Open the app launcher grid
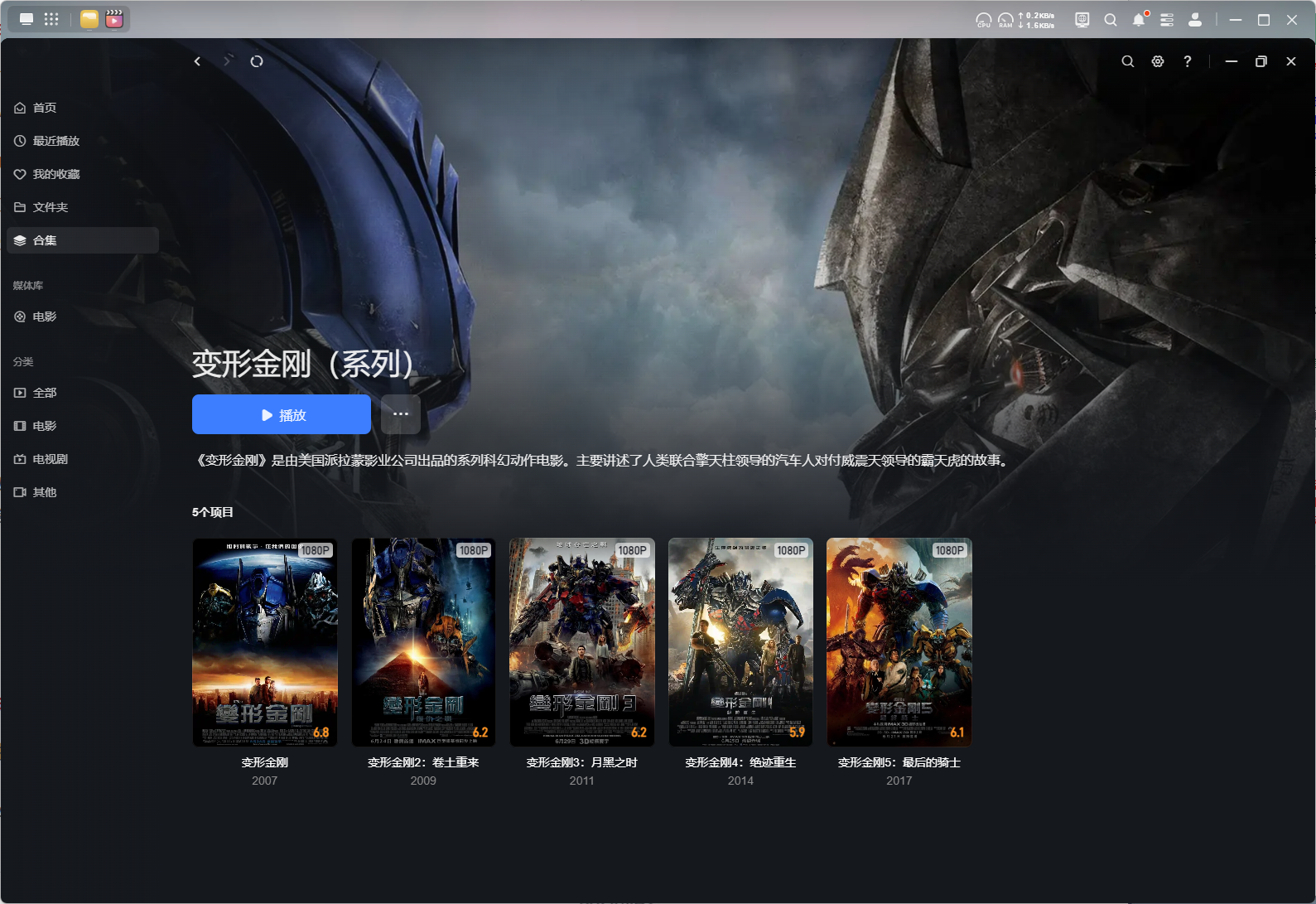The height and width of the screenshot is (904, 1316). (x=51, y=19)
